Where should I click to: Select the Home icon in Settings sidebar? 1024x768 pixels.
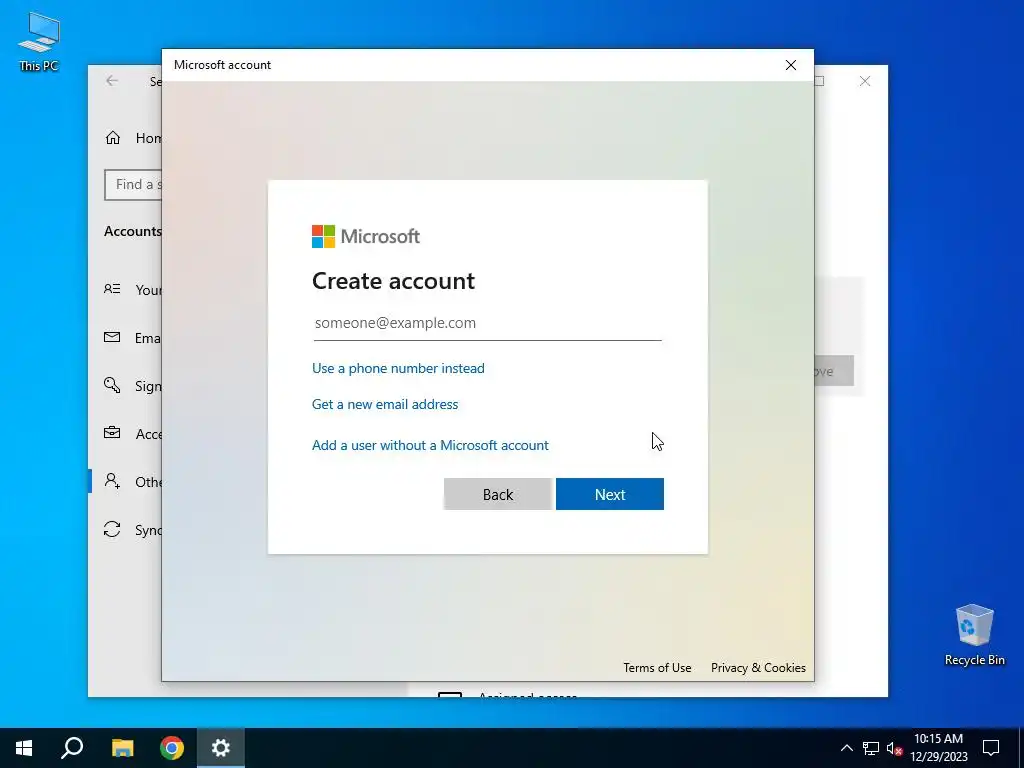click(x=113, y=138)
